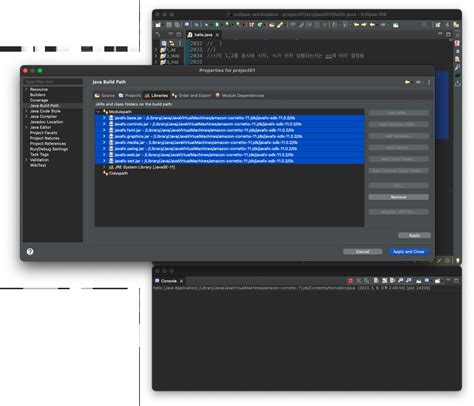This screenshot has height=406, width=474.
Task: Select Coverage in properties list
Action: [39, 100]
